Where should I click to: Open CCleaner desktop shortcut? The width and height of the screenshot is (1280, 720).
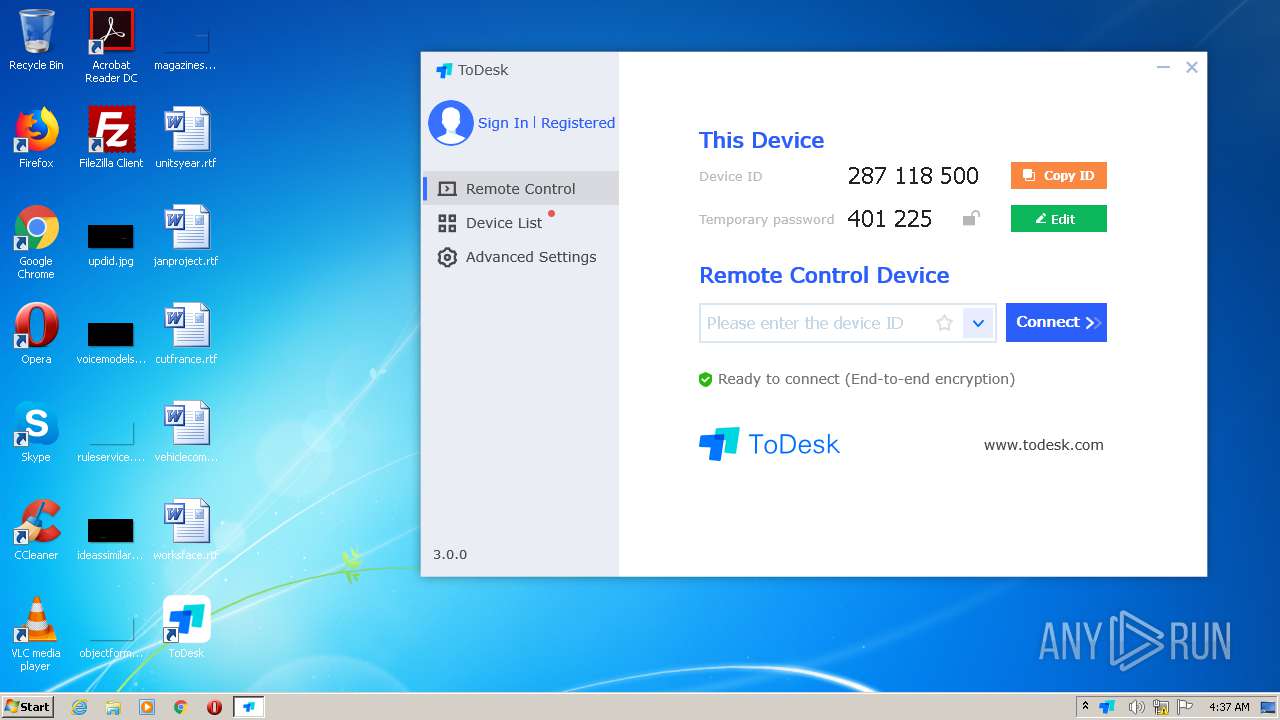point(36,530)
